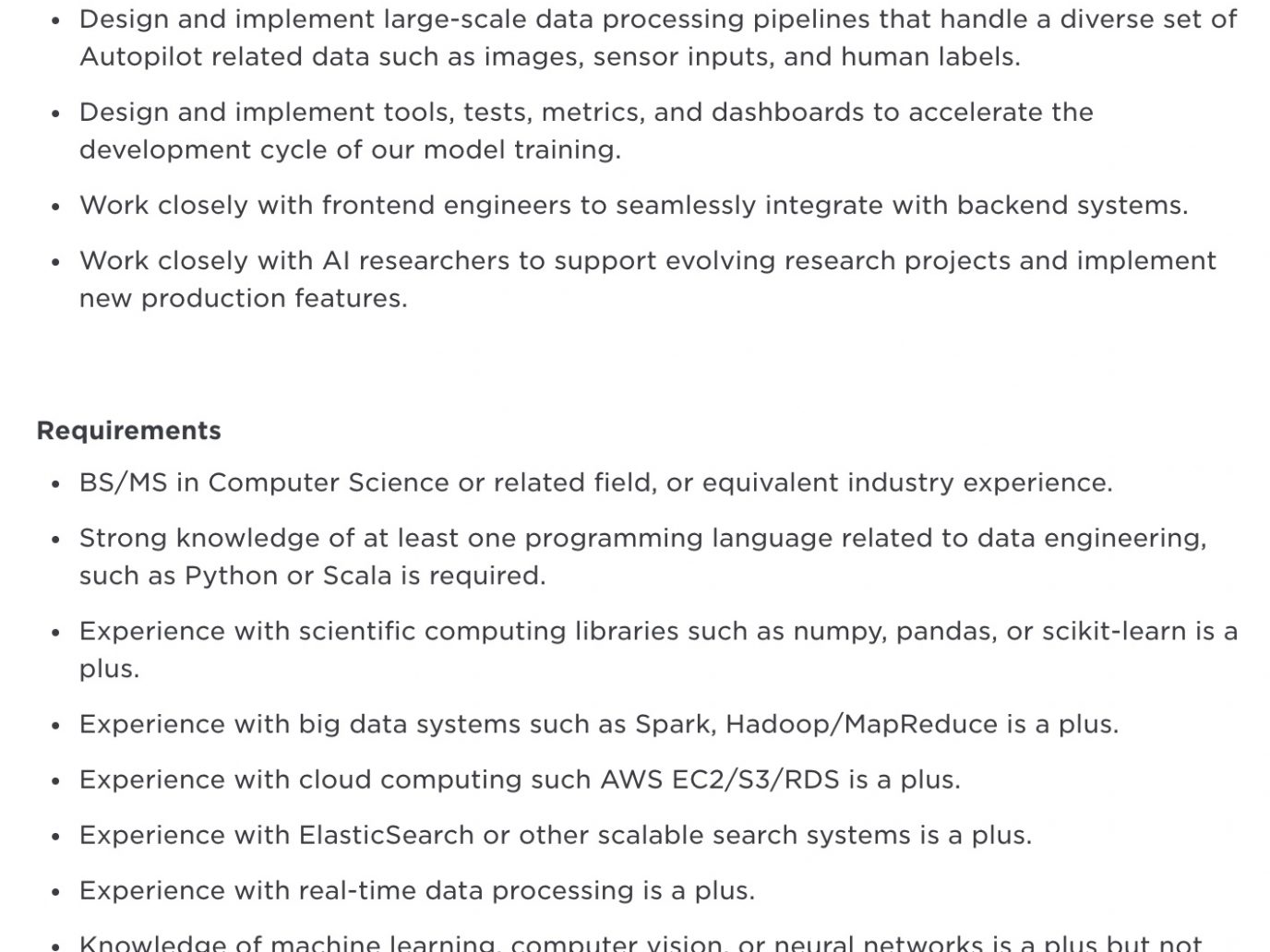Click the words 'equivalent industry experience'
Image resolution: width=1270 pixels, height=952 pixels.
click(979, 482)
